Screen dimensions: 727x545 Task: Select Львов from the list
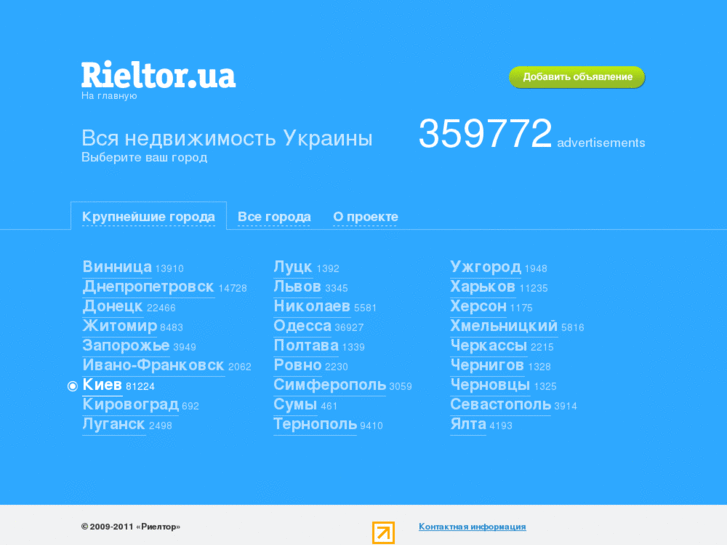pyautogui.click(x=297, y=287)
